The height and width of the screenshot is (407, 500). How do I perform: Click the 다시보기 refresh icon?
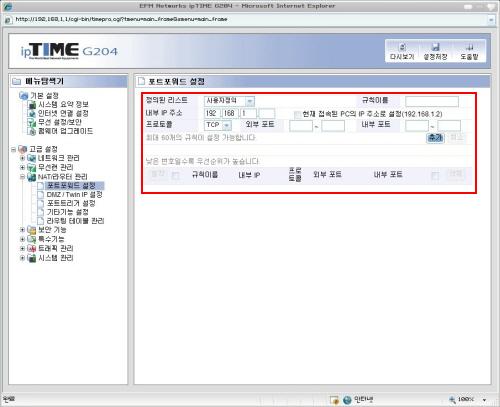pyautogui.click(x=402, y=47)
